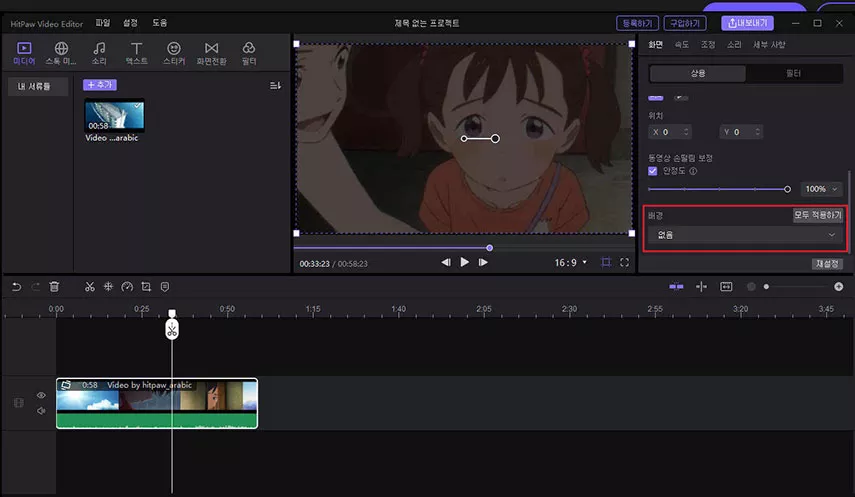Mute the video track speaker icon
855x497 pixels.
tap(41, 411)
